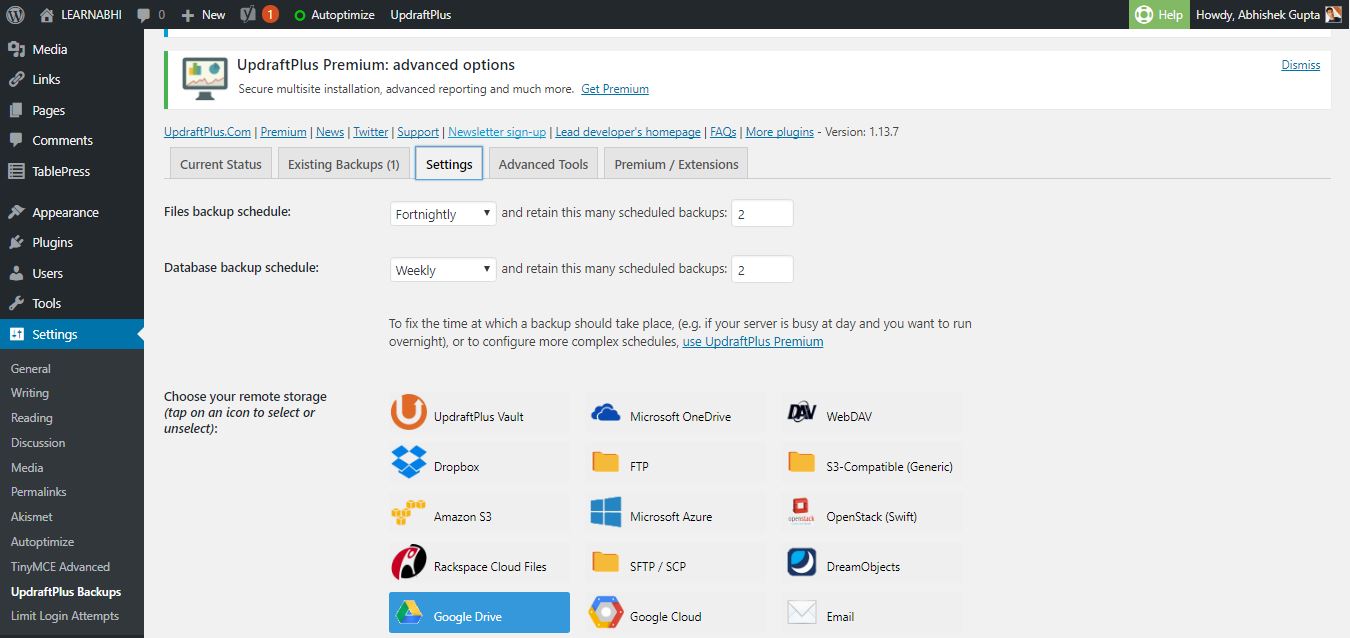Open Settings menu in the sidebar

coord(72,334)
